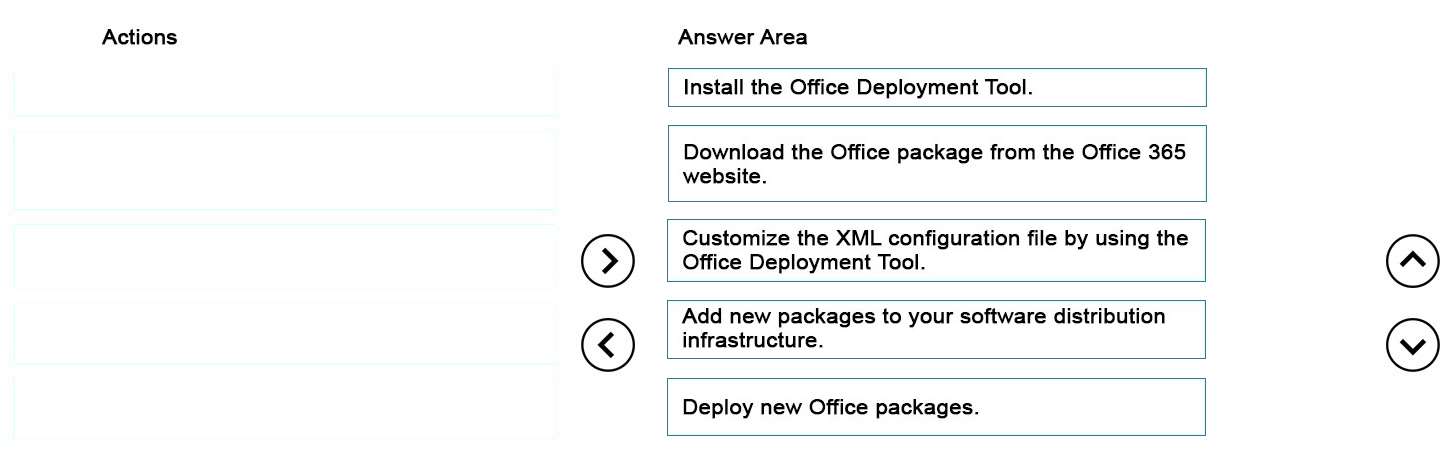This screenshot has height=462, width=1448.
Task: Select 'Install the Office Deployment Tool' step
Action: 937,87
